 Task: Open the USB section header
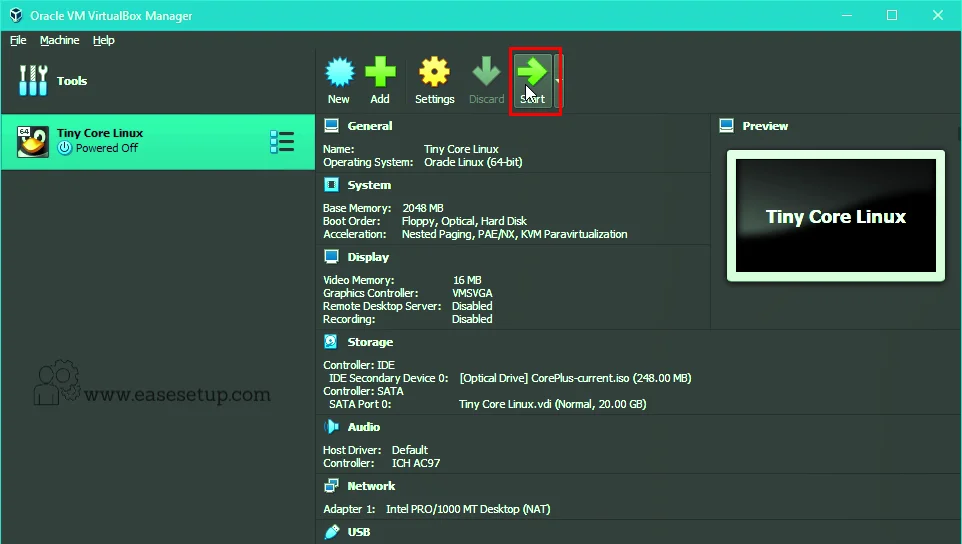pos(359,532)
